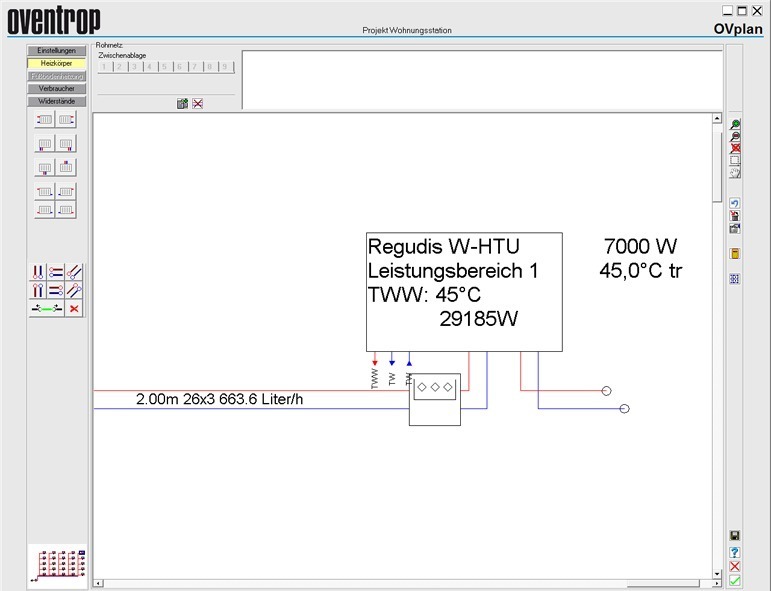Zoom in with green magnifier

[735, 124]
